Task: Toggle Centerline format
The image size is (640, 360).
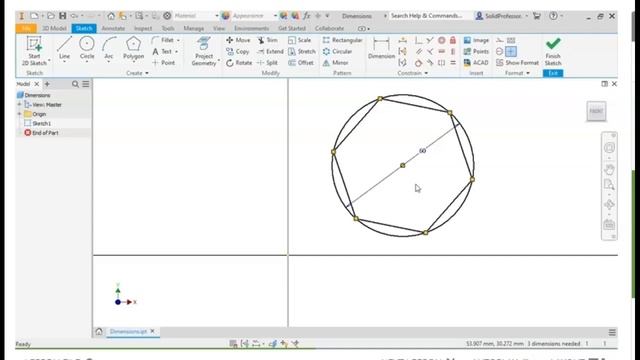Action: coord(500,51)
